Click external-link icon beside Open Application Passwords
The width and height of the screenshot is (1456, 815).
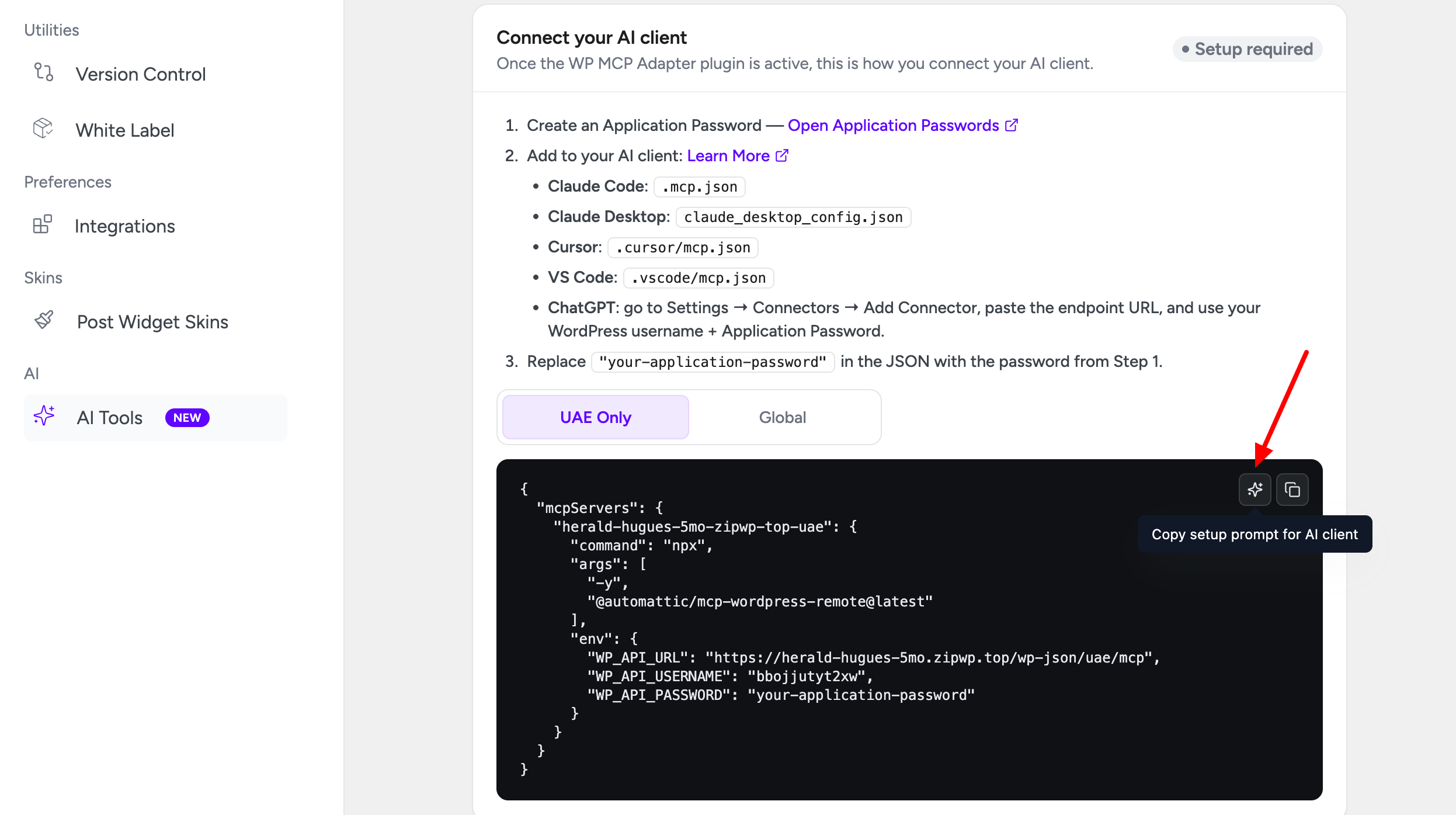coord(1012,125)
